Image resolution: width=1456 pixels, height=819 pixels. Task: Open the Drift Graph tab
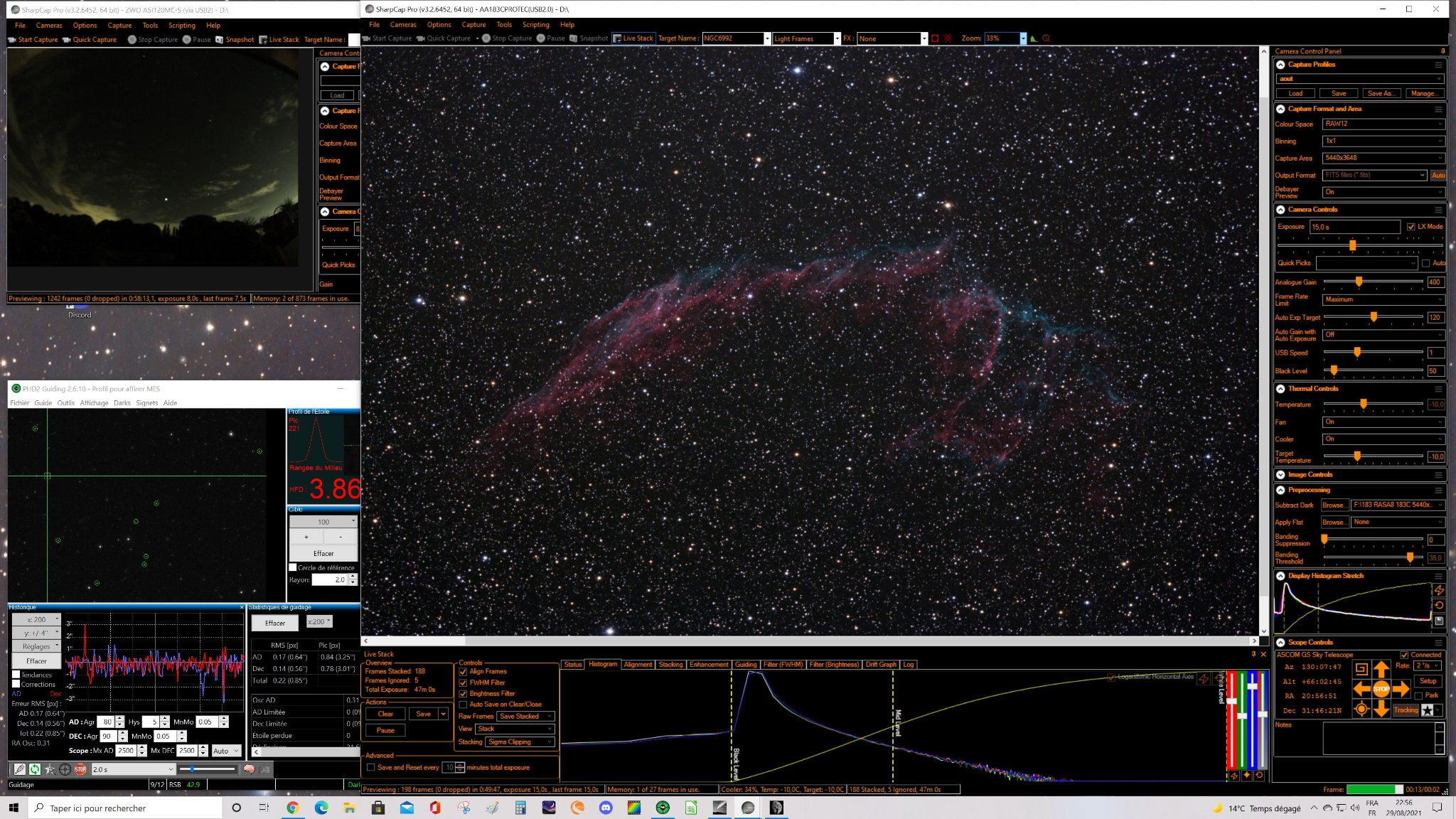point(881,665)
